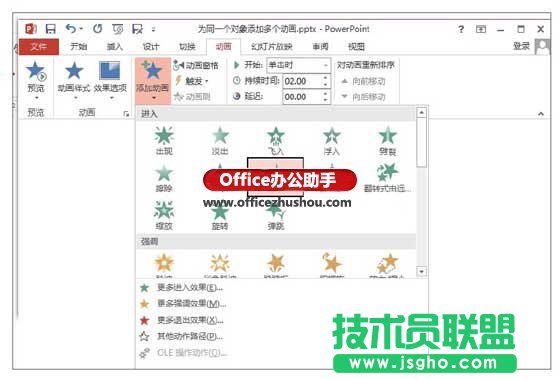Click the Save icon in quick access toolbar

[x=50, y=29]
